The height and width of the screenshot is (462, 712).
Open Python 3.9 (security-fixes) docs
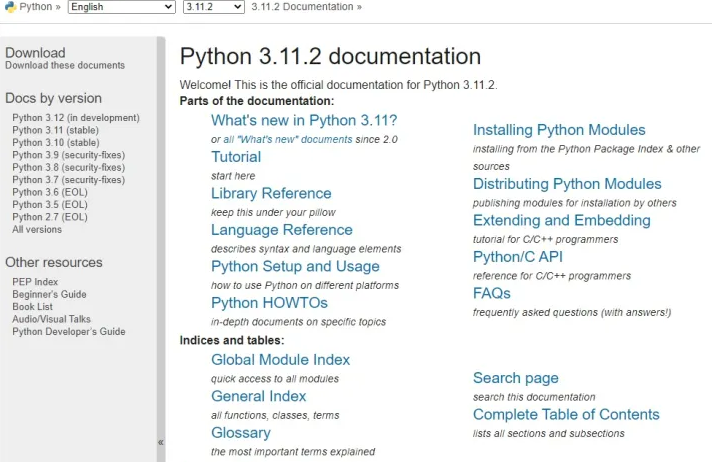pyautogui.click(x=69, y=155)
